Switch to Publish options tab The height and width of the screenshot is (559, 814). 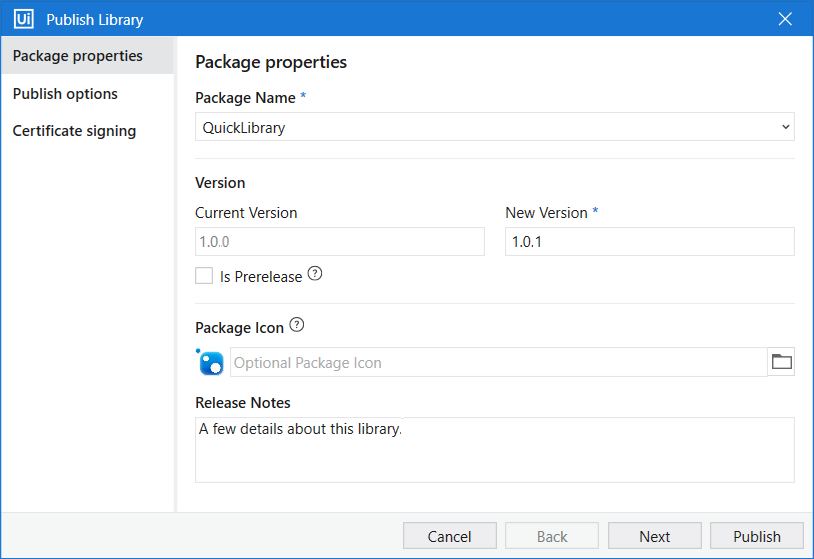click(x=65, y=94)
